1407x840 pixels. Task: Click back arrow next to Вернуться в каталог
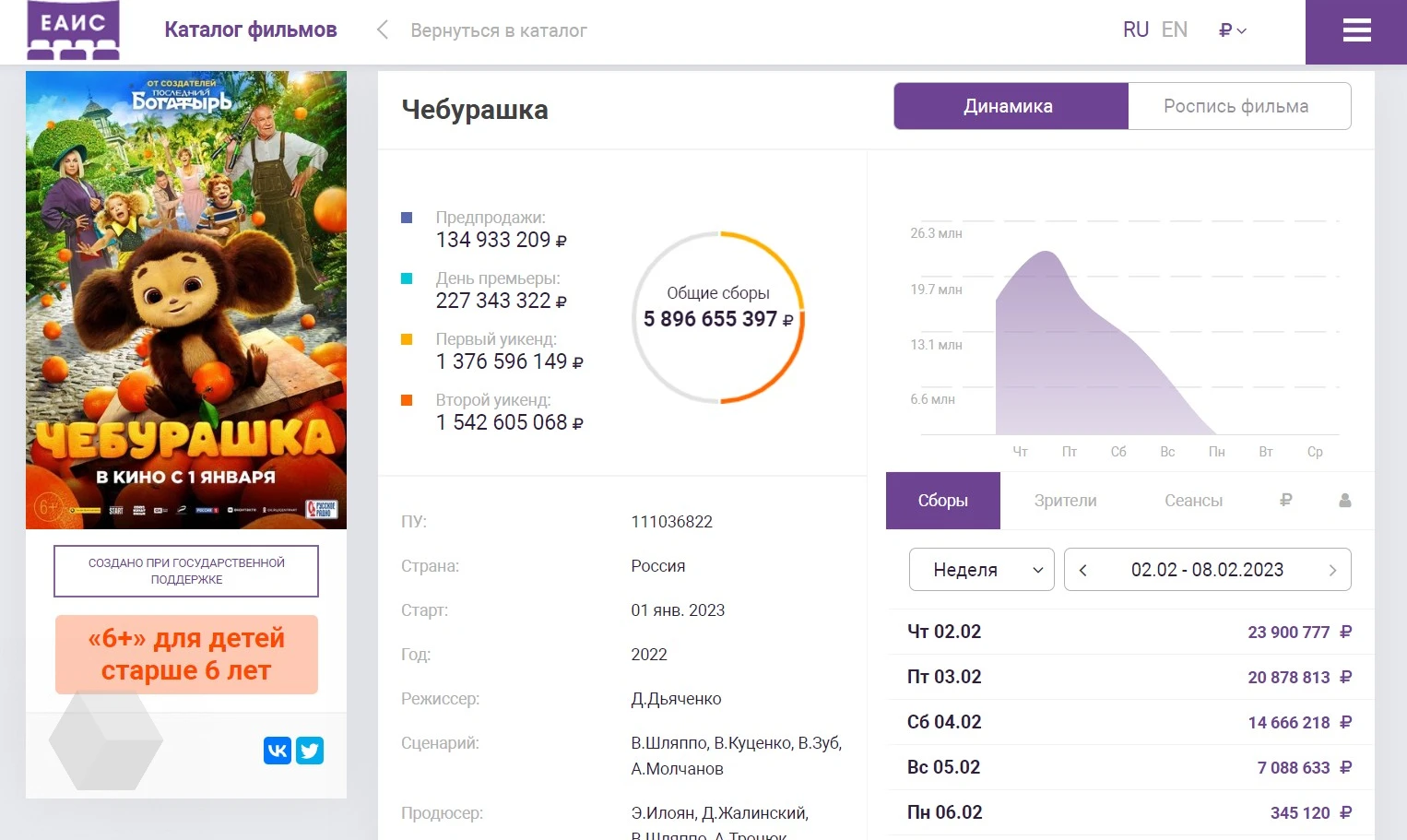[x=383, y=30]
